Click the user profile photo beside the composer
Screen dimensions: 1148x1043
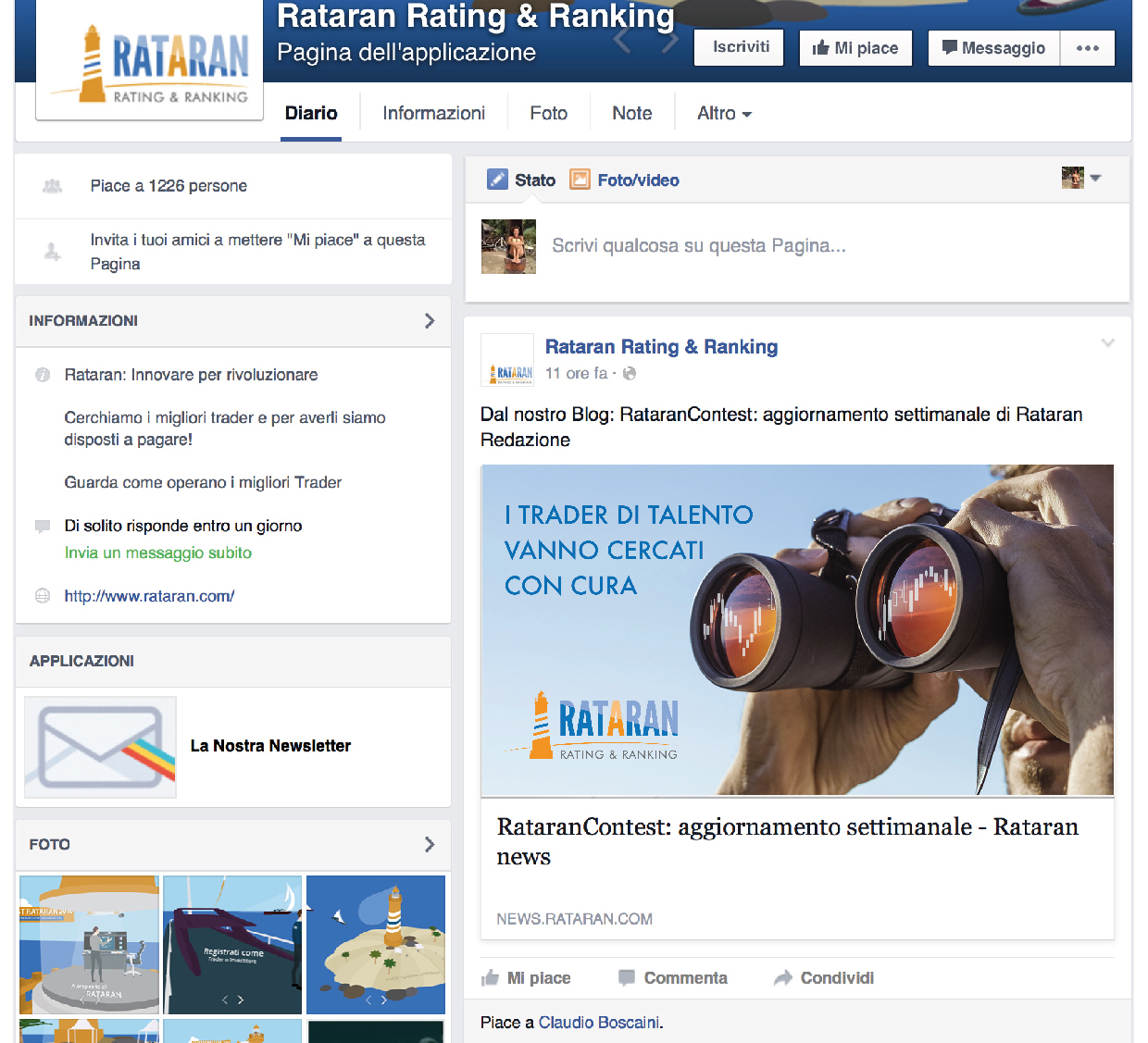coord(508,246)
